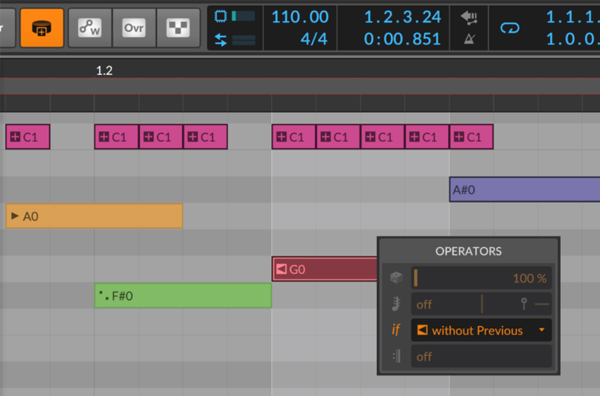Toggle the arranger loop button
Image resolution: width=600 pixels, height=396 pixels.
510,28
